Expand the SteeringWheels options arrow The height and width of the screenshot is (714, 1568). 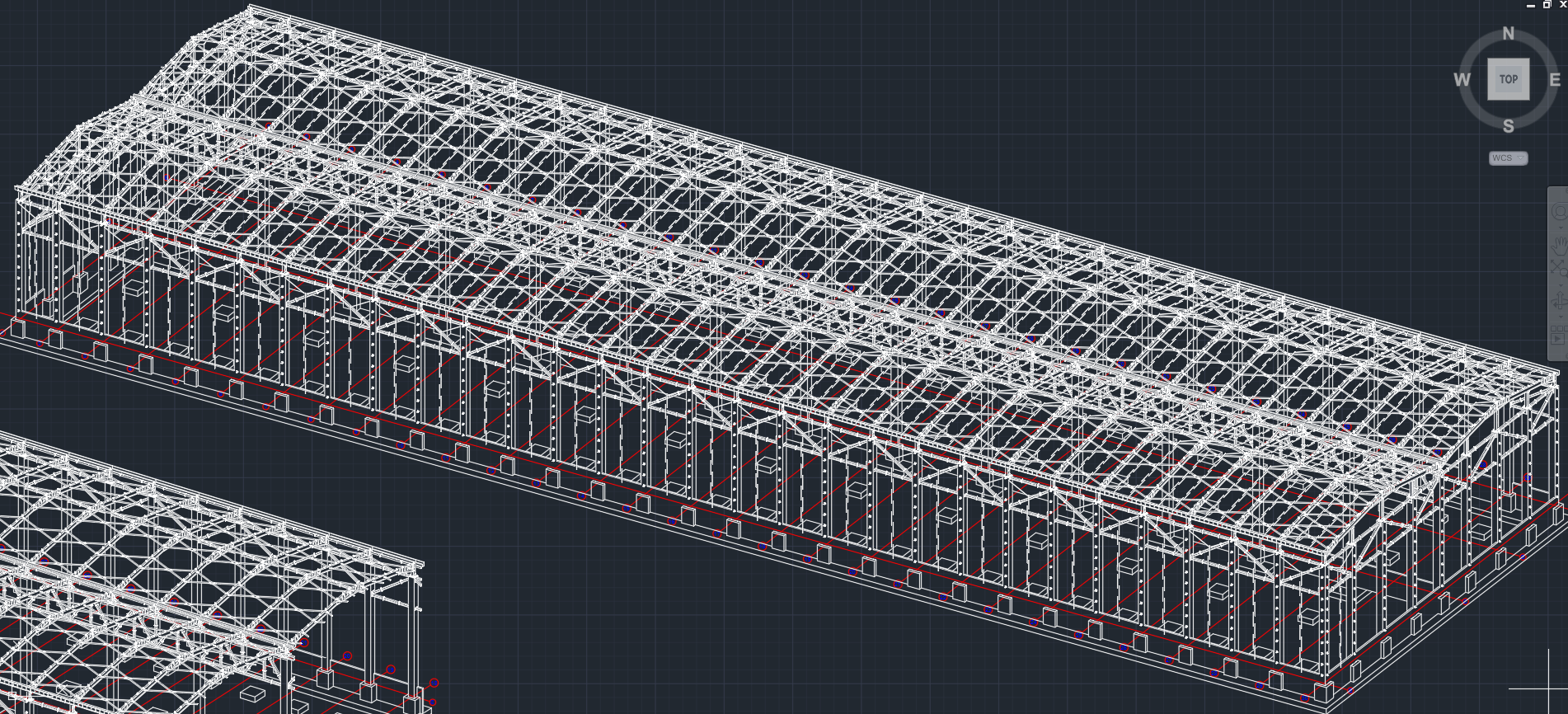pyautogui.click(x=1561, y=228)
